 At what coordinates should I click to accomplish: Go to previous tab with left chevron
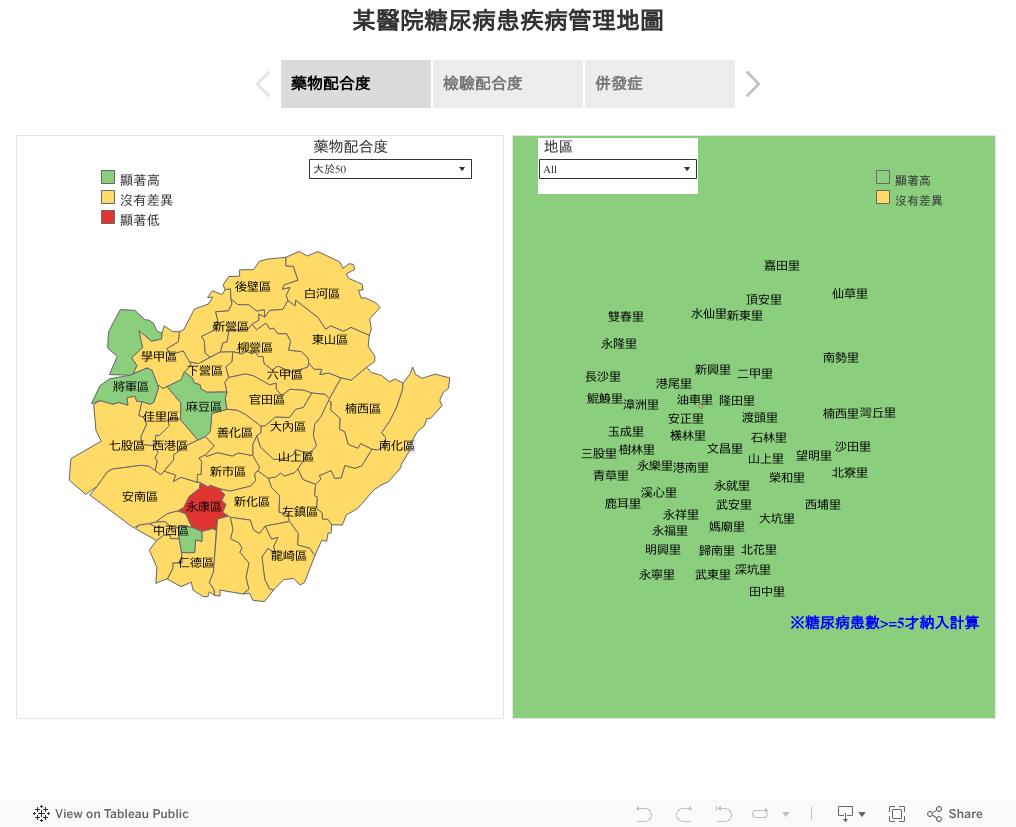(x=263, y=84)
